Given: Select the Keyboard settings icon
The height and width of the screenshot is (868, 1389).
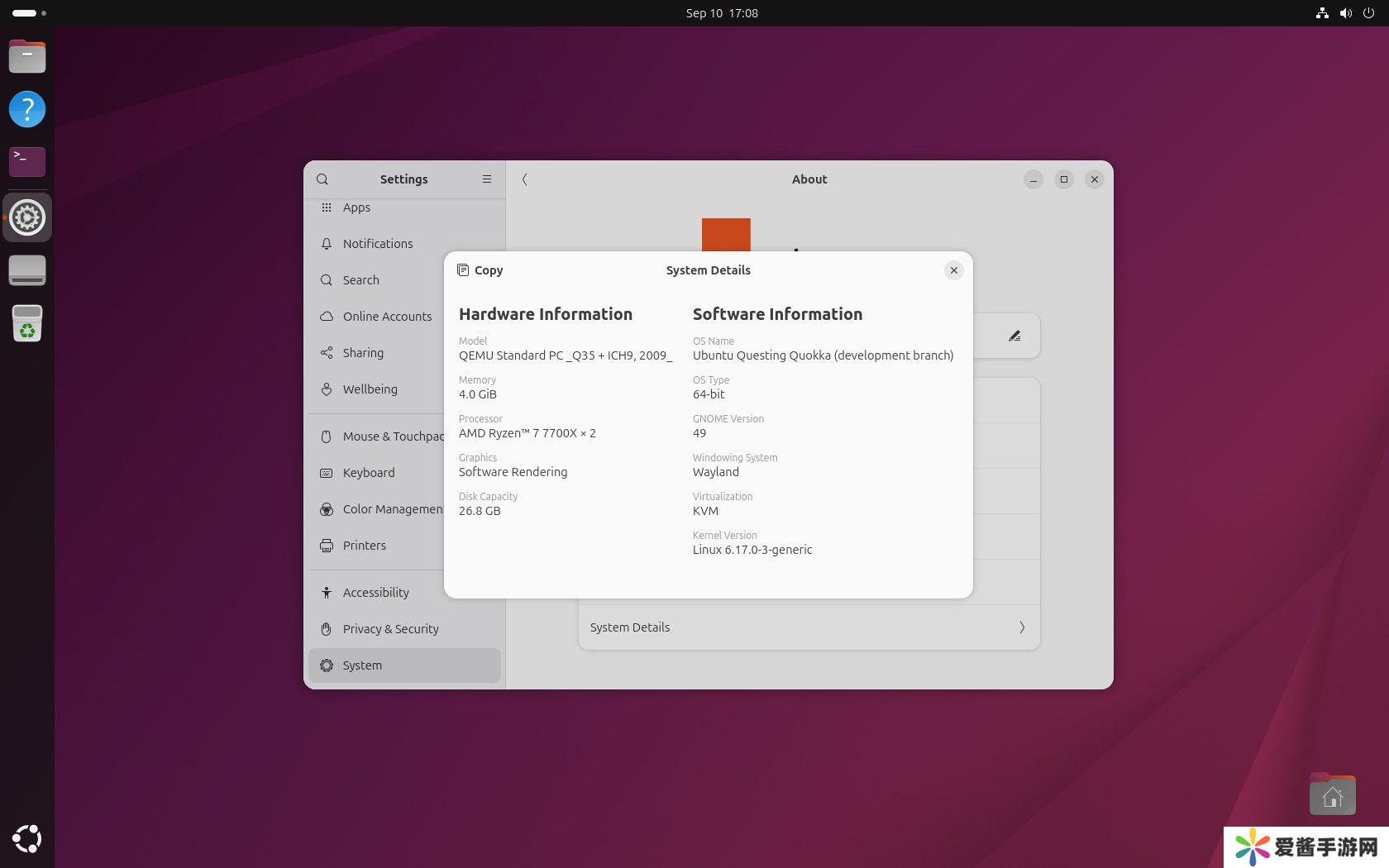Looking at the screenshot, I should click(x=327, y=473).
